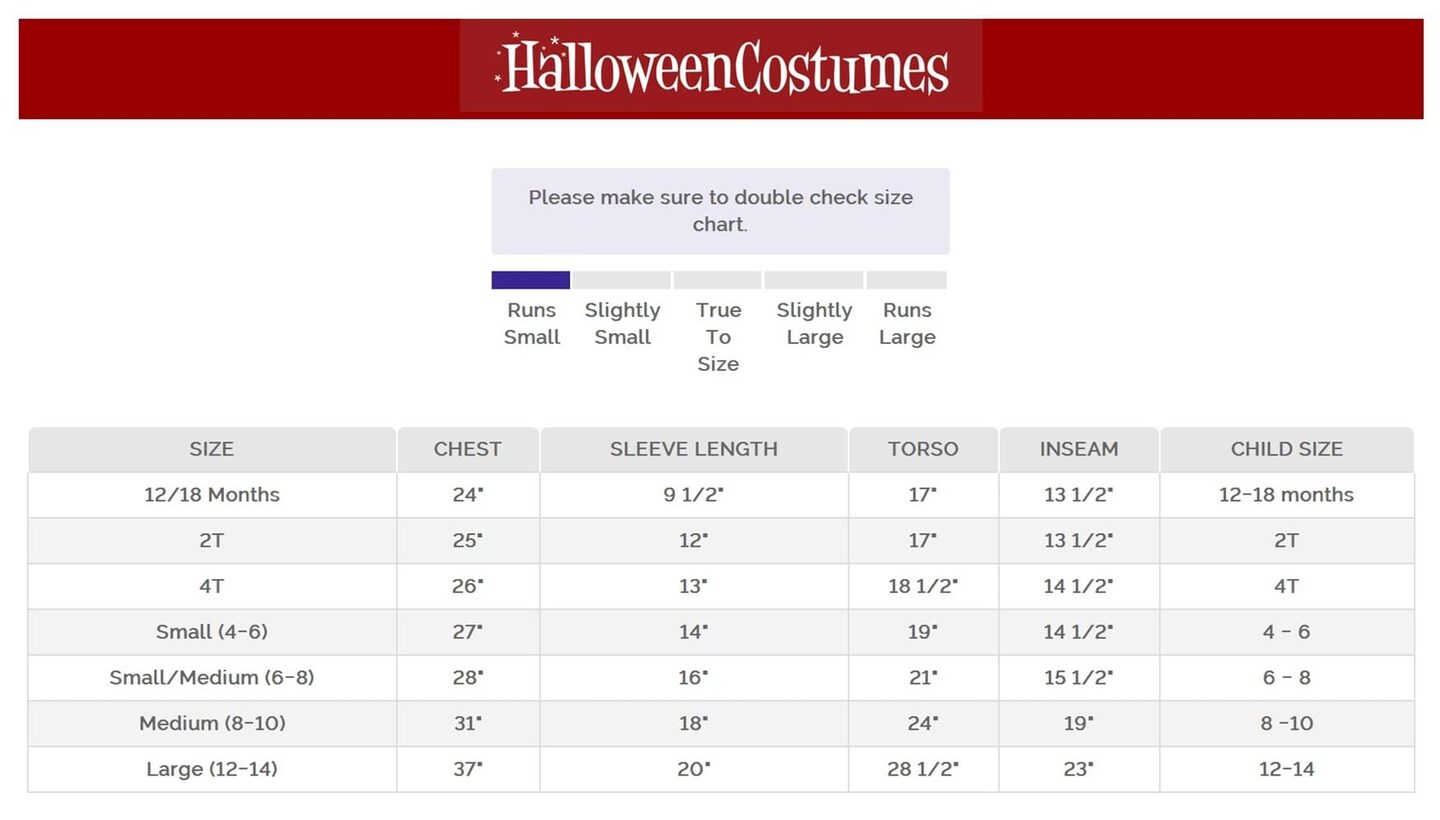
Task: Click the double check size chart notice
Action: pyautogui.click(x=720, y=211)
